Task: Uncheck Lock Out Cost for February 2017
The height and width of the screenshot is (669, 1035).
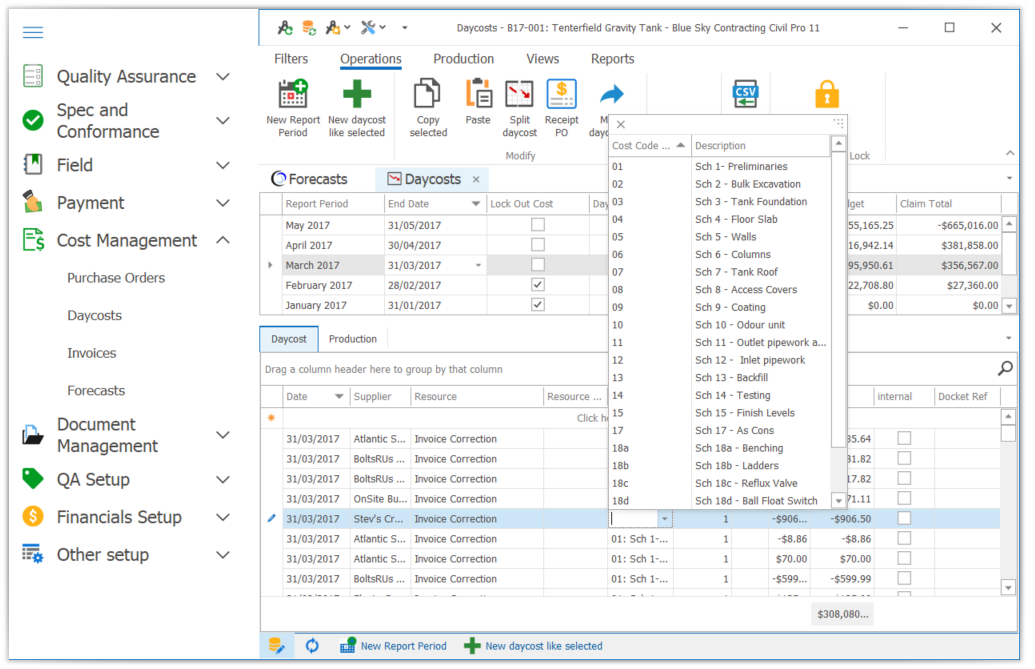Action: click(538, 285)
